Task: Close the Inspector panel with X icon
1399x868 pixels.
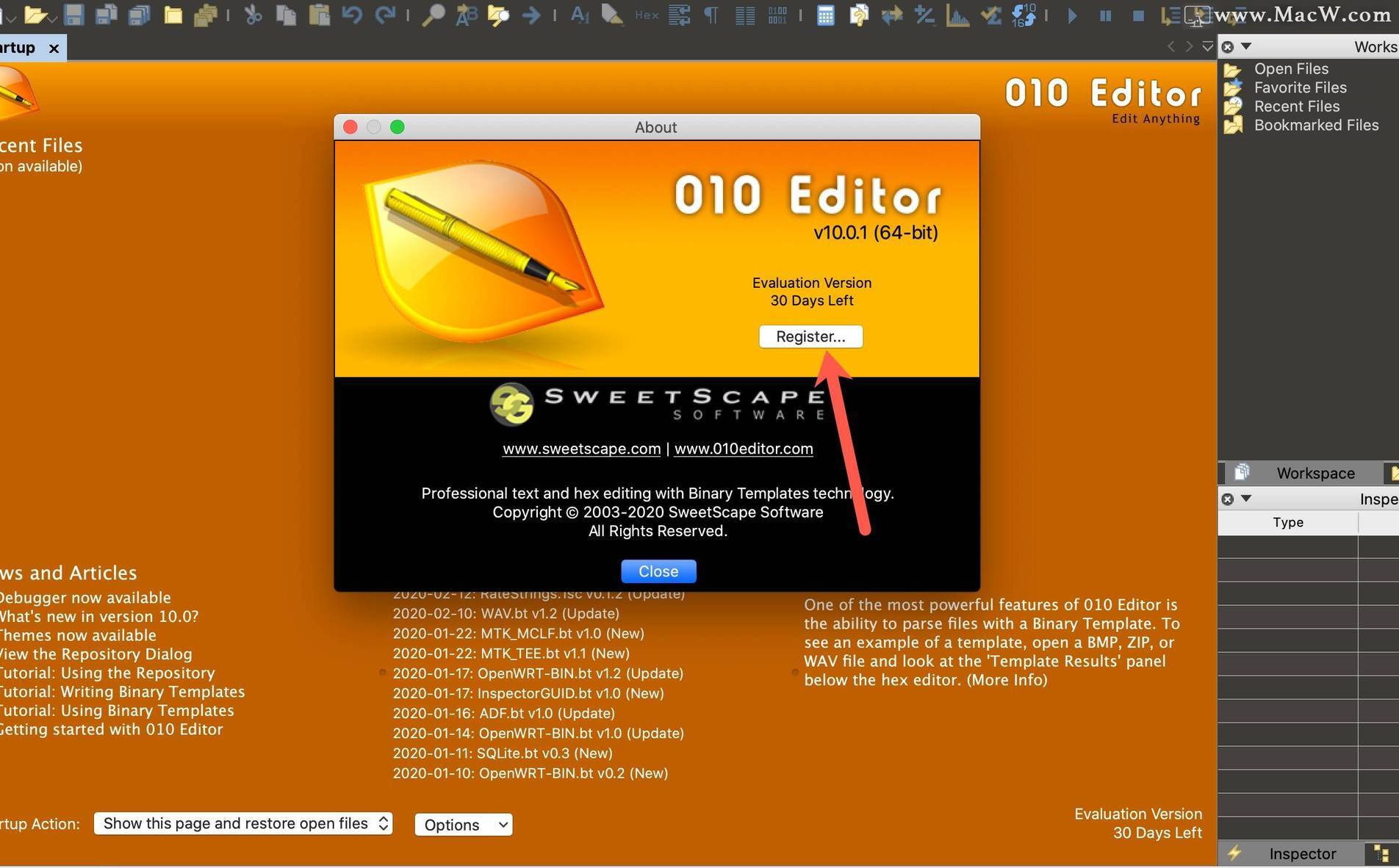Action: 1227,499
